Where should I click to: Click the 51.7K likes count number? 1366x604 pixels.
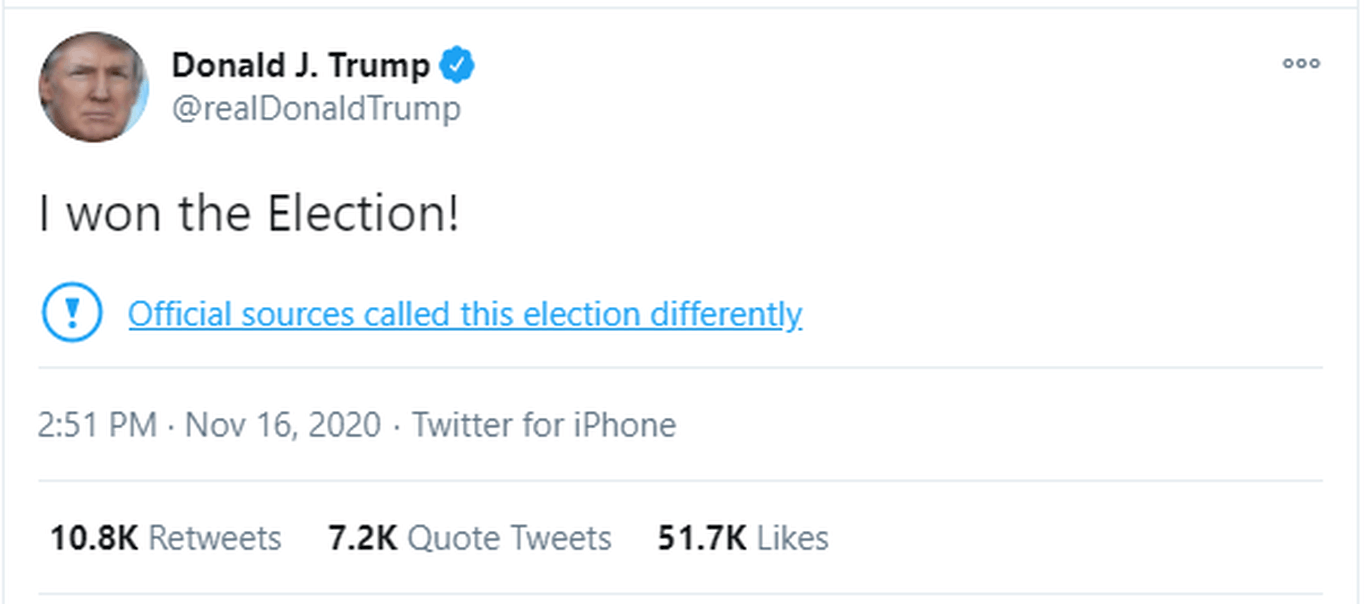click(x=701, y=539)
